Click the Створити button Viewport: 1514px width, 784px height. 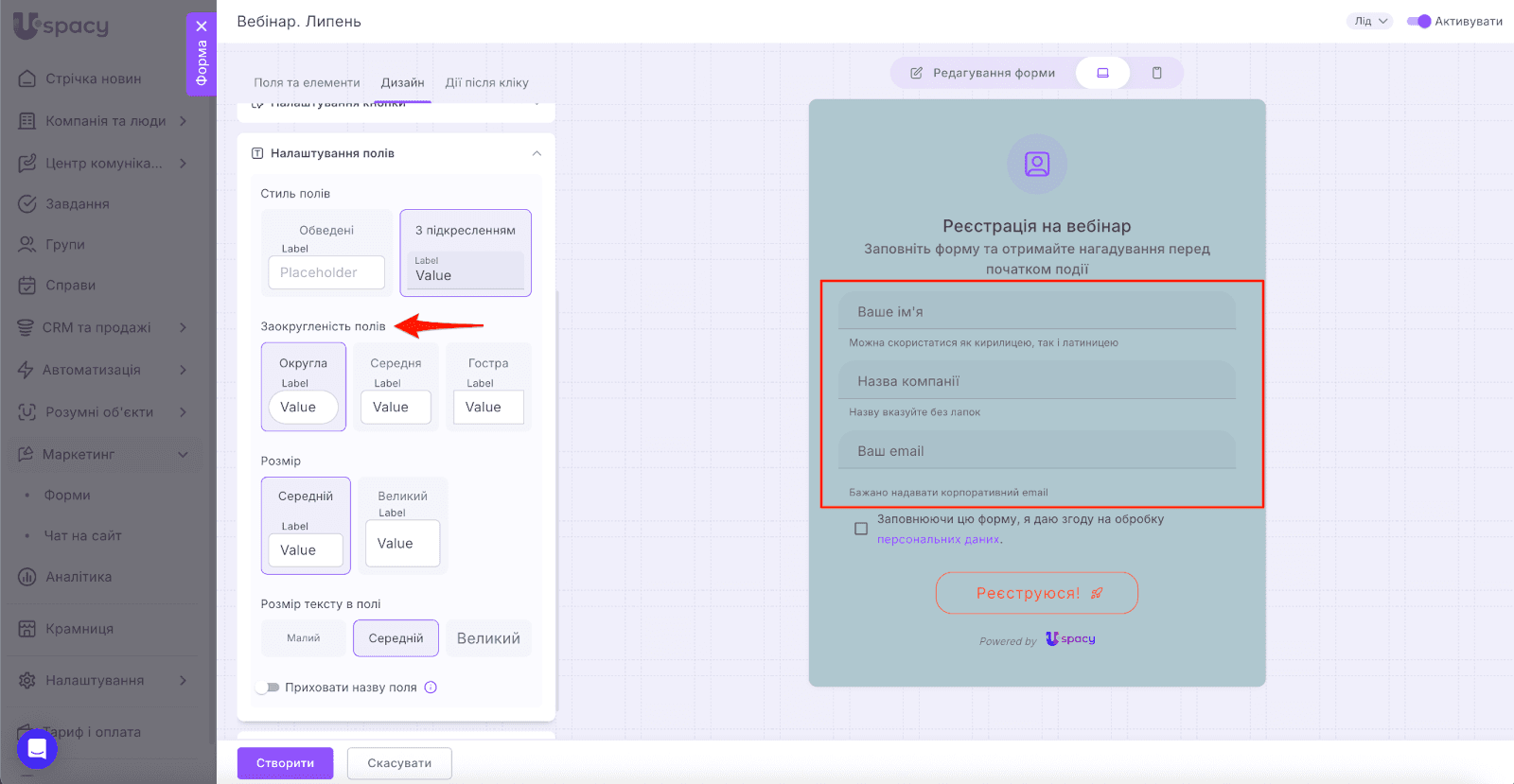[285, 763]
